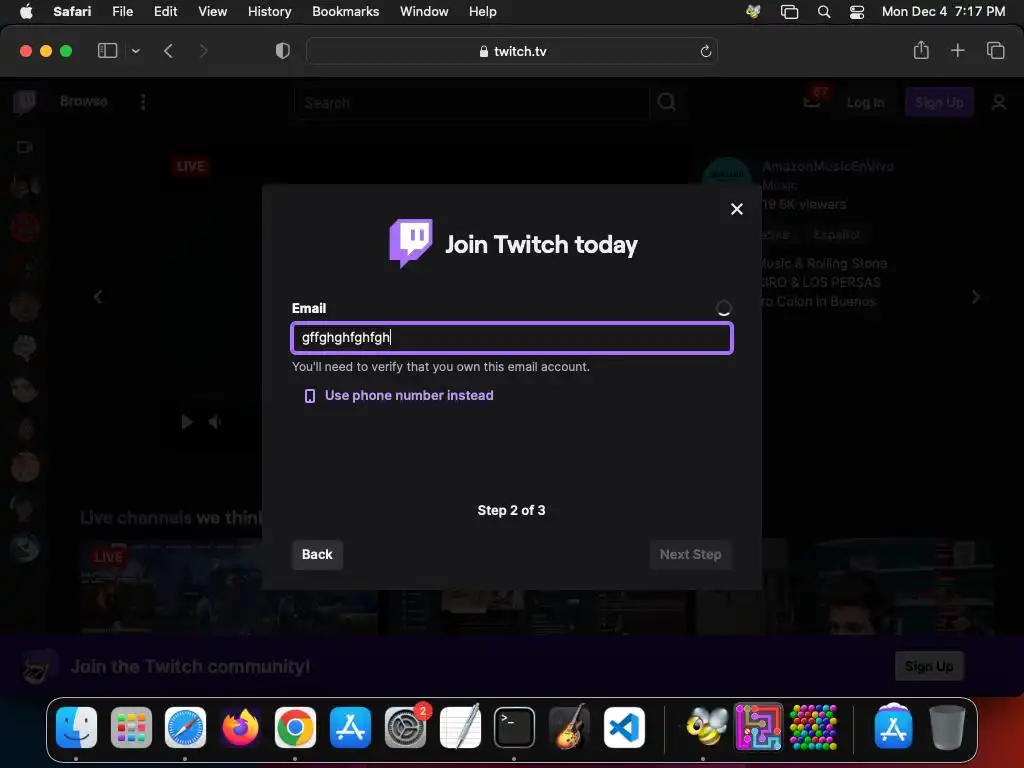Open the Safari menu
The width and height of the screenshot is (1024, 768).
(72, 11)
